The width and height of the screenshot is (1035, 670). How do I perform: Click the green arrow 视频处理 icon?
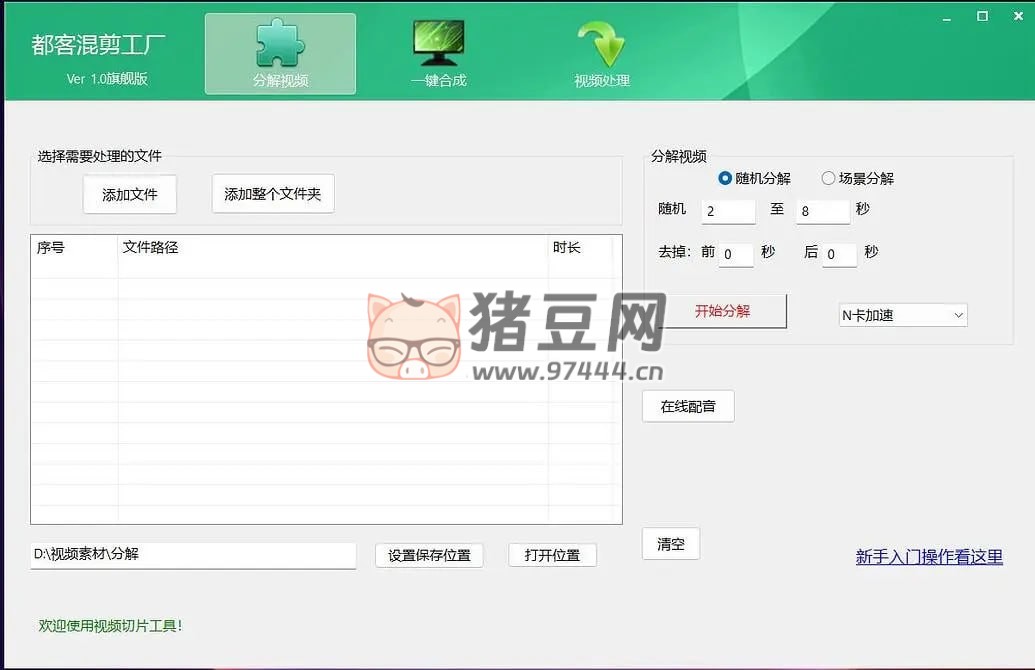601,44
